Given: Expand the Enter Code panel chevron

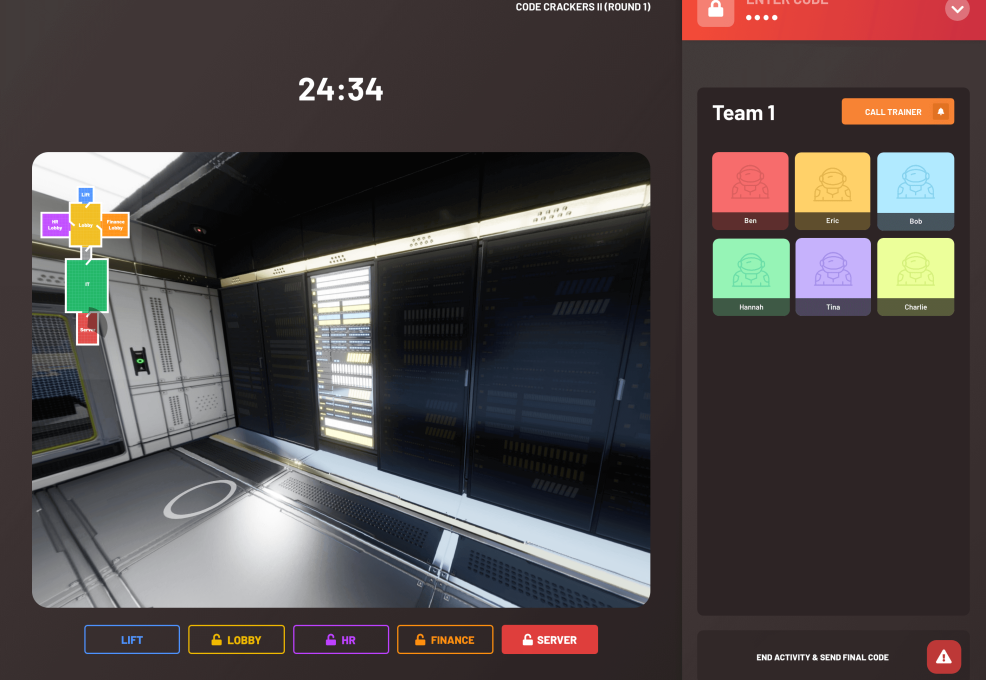Looking at the screenshot, I should [957, 9].
